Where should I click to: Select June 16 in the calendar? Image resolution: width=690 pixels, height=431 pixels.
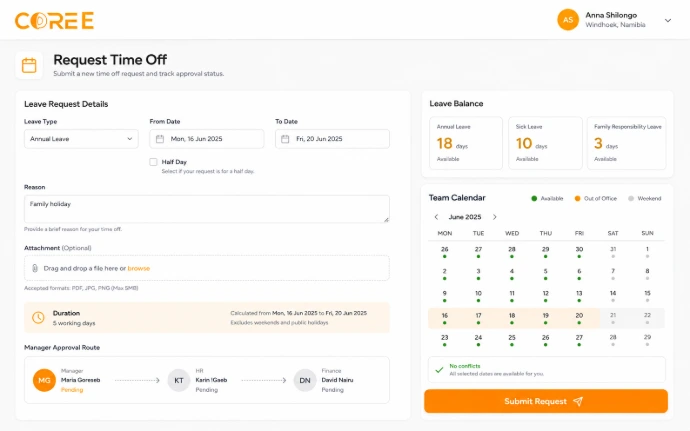(x=444, y=318)
